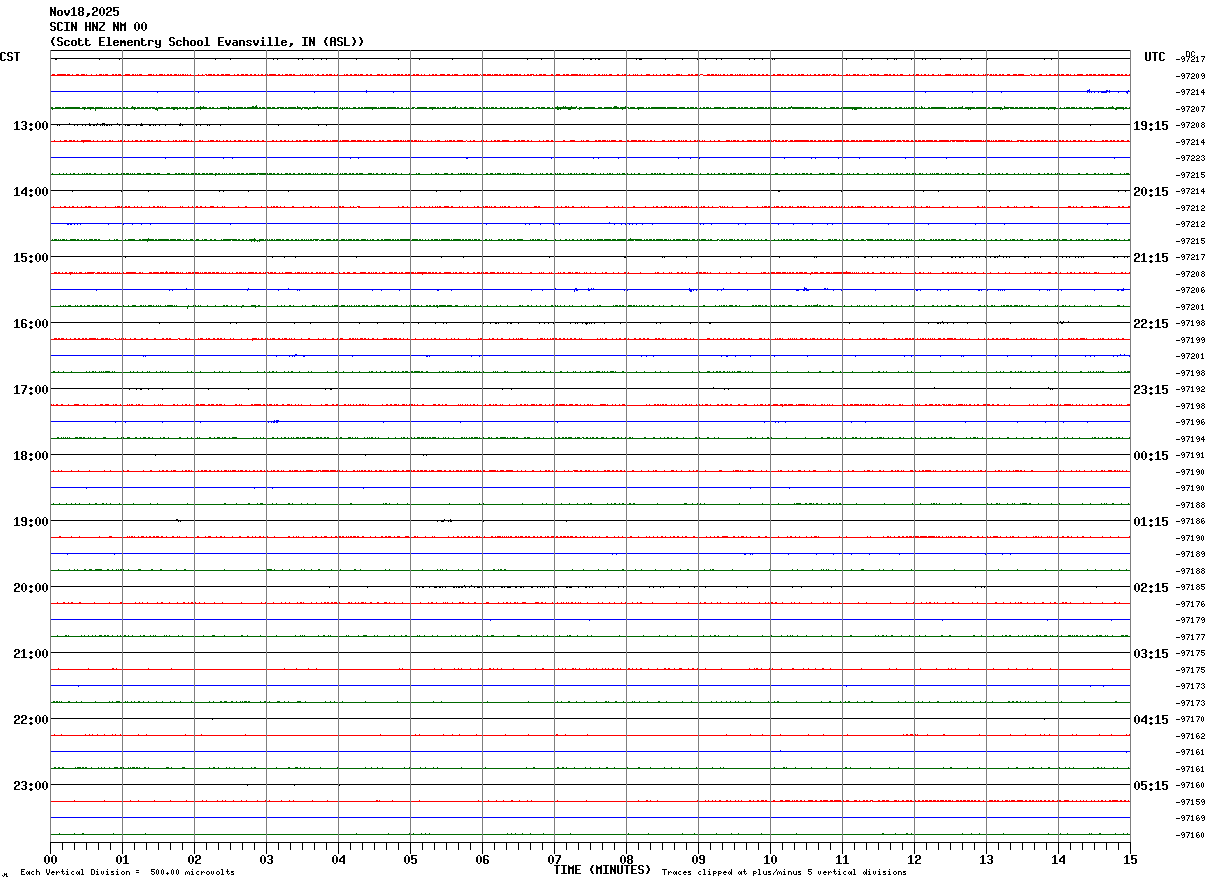Click the 00 minute axis tick label
This screenshot has width=1210, height=886.
click(x=50, y=860)
